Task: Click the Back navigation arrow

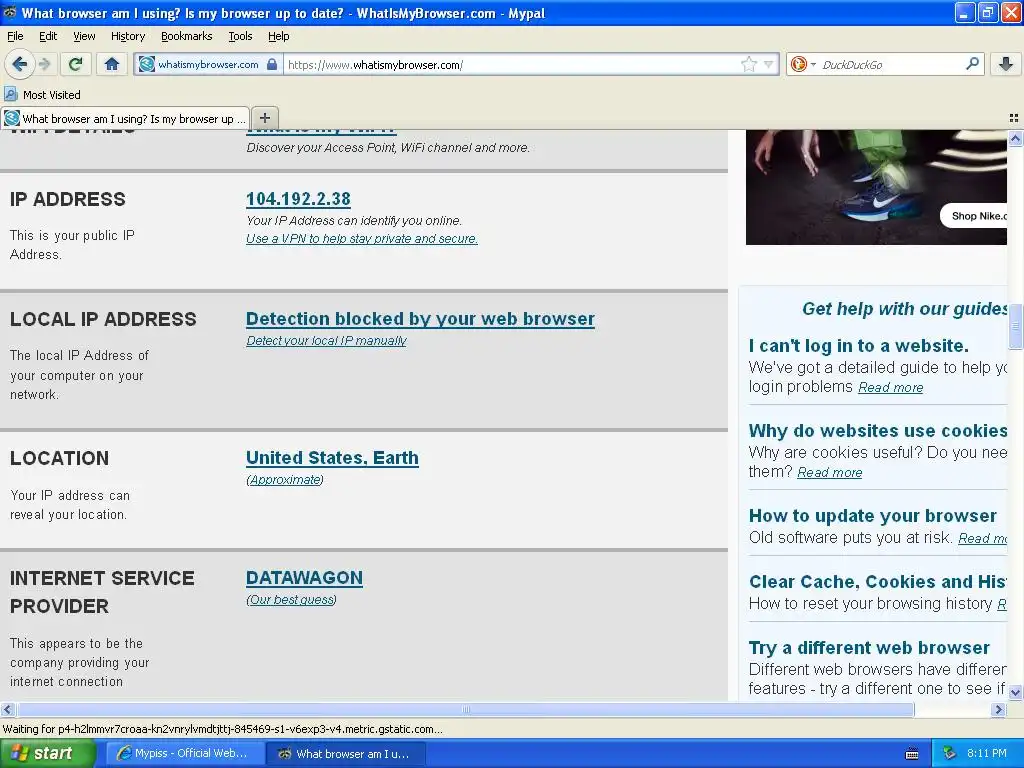Action: click(x=20, y=64)
